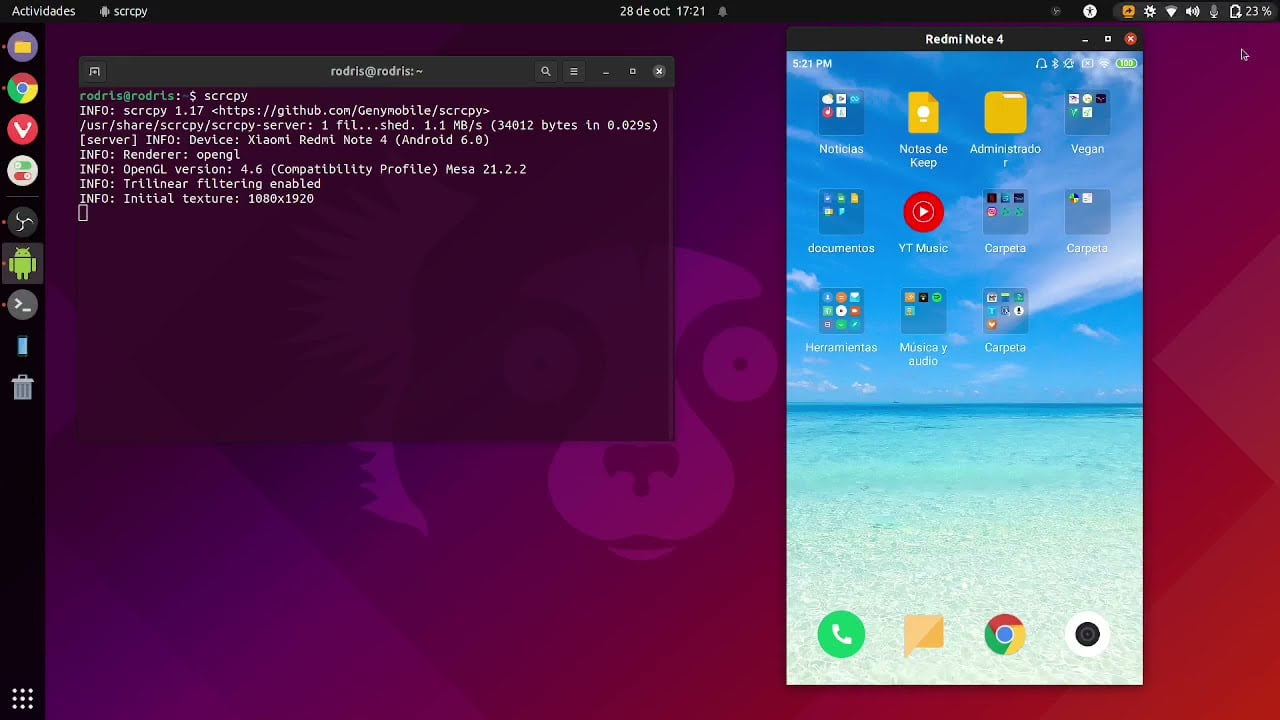Screen dimensions: 1280x720
Task: Show applications grid in dock
Action: pos(22,697)
